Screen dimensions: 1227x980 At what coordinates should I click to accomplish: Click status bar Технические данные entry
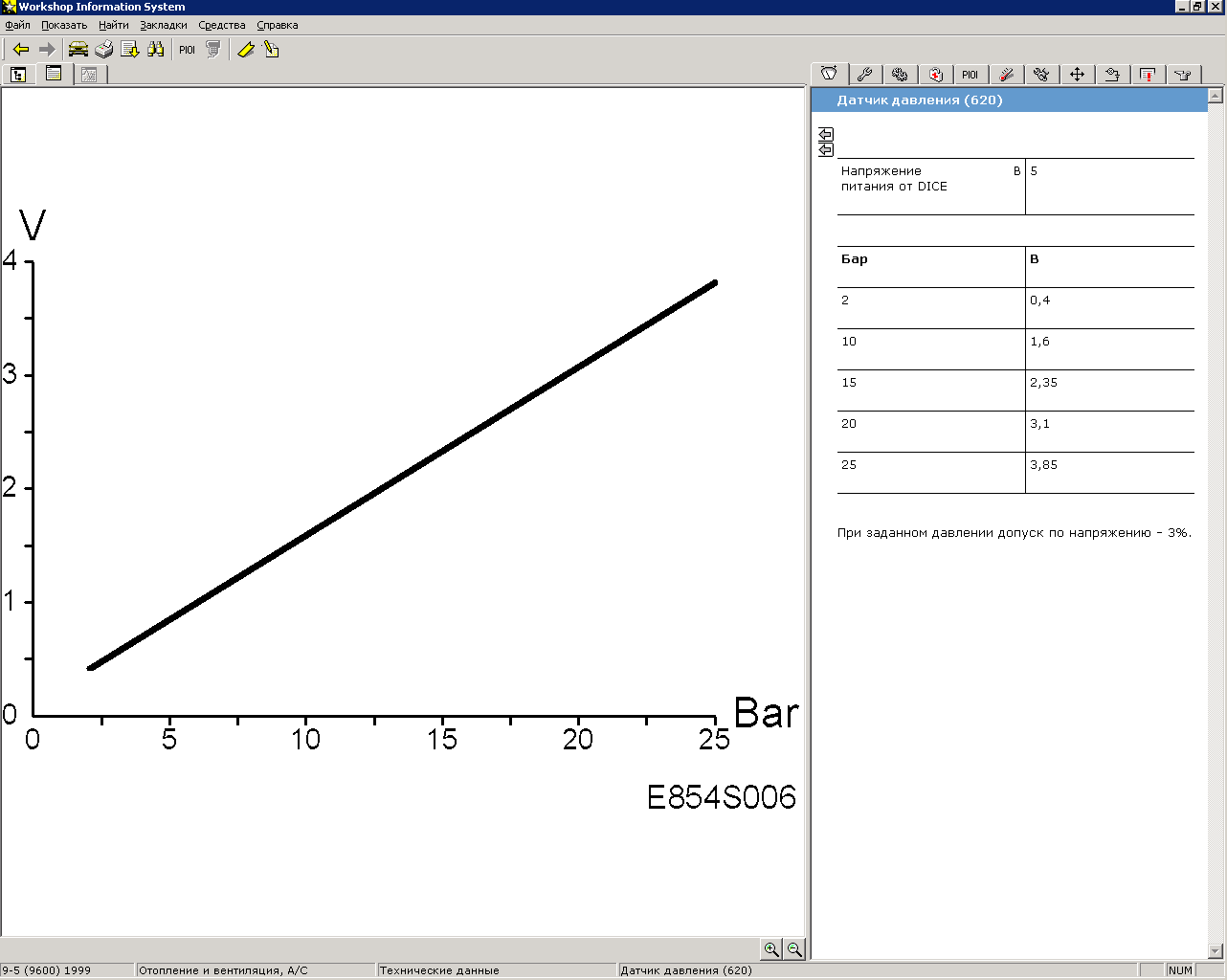click(x=497, y=970)
